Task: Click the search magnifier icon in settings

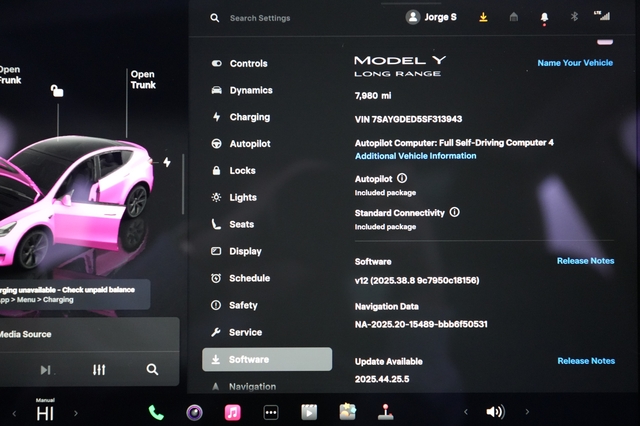Action: (215, 18)
